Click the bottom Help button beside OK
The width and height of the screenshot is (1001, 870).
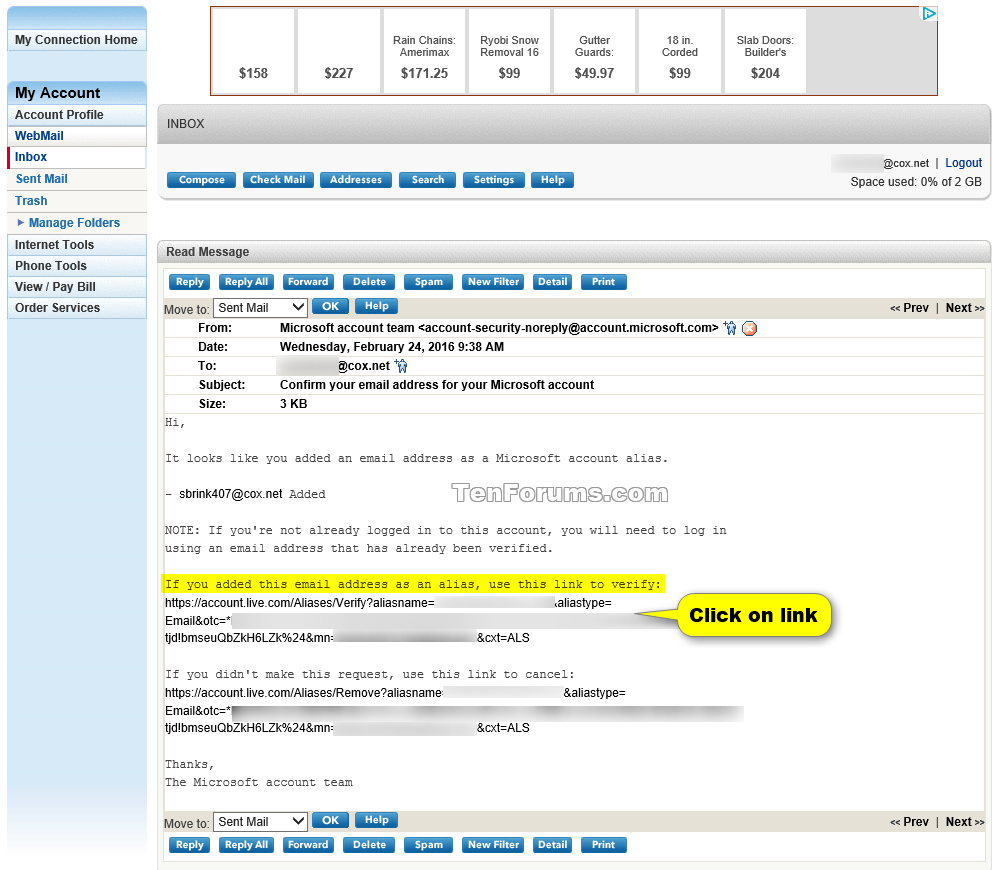(x=376, y=820)
